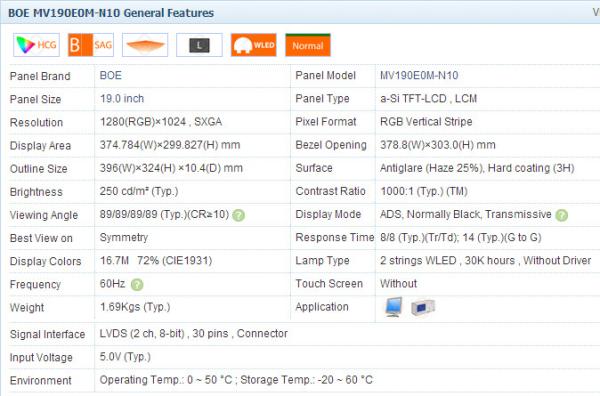Screen dimensions: 600x396
Task: Select the viewing angle value 89/89/89/89
Action: tap(164, 214)
